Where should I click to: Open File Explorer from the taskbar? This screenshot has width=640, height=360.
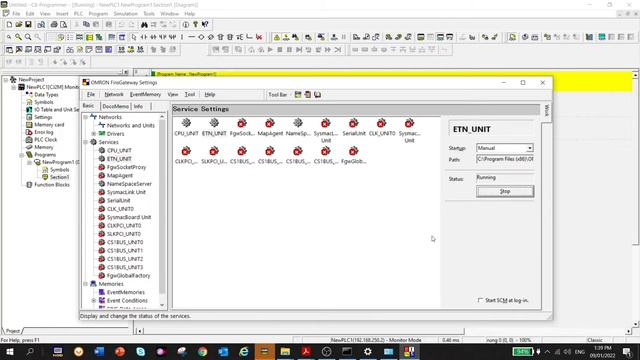click(x=285, y=351)
